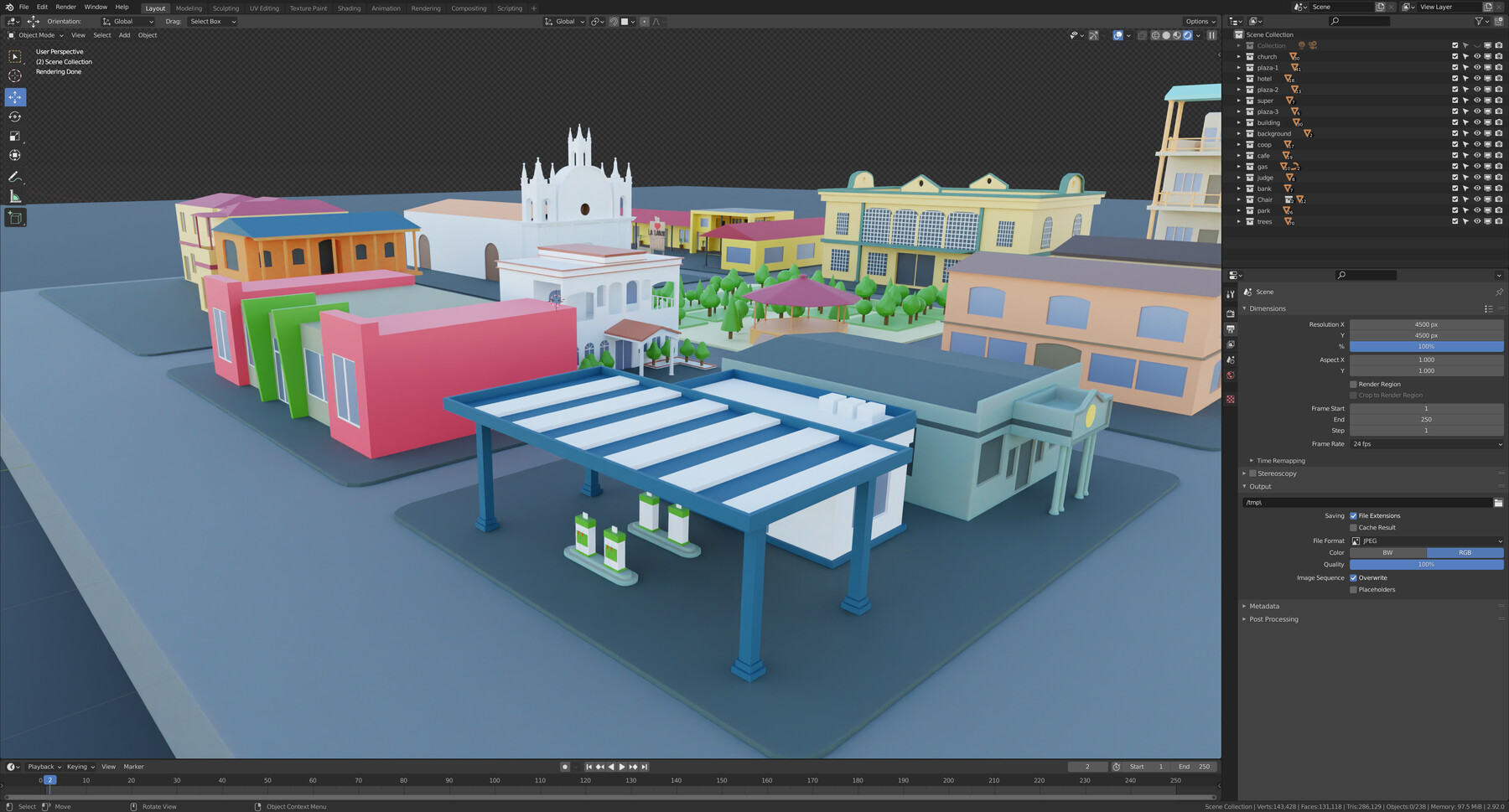
Task: Select the Add Cube tool
Action: click(15, 216)
